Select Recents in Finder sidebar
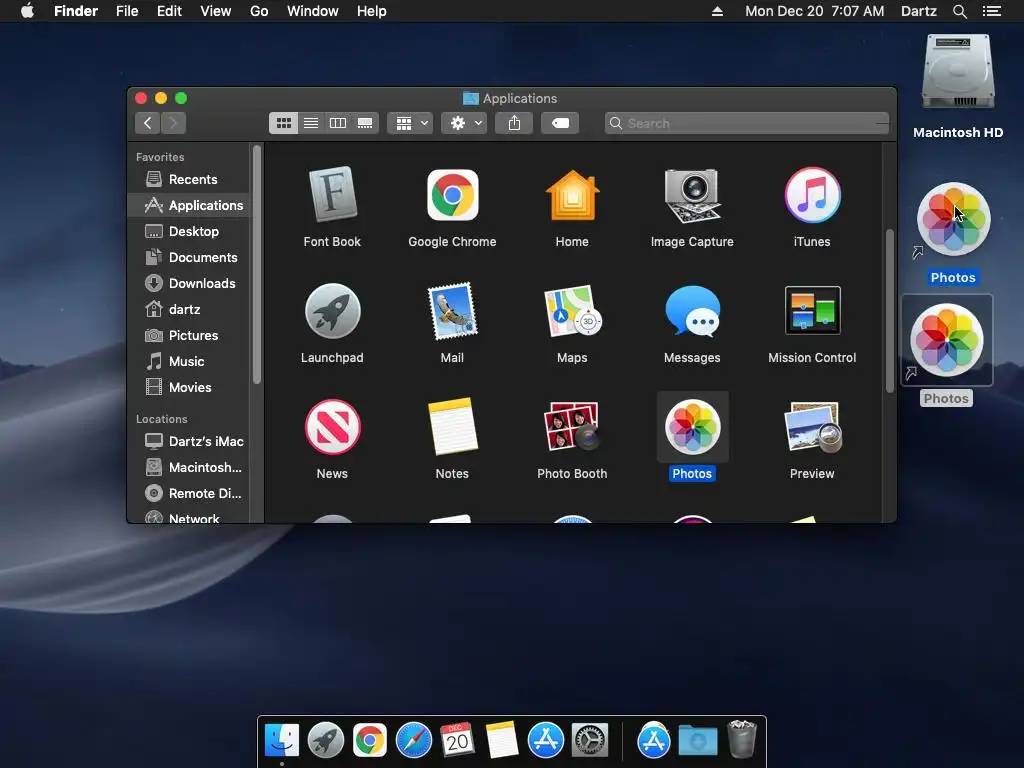The width and height of the screenshot is (1024, 768). [189, 179]
